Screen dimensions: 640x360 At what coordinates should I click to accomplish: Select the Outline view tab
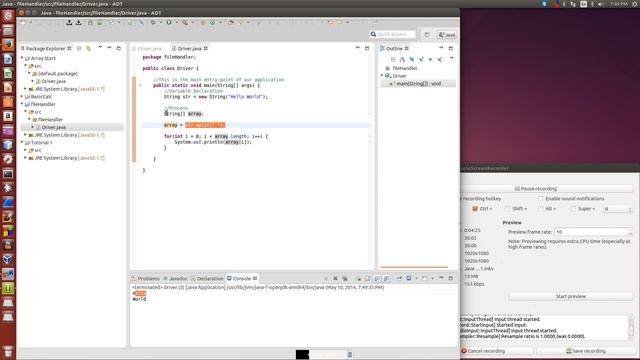[x=394, y=48]
